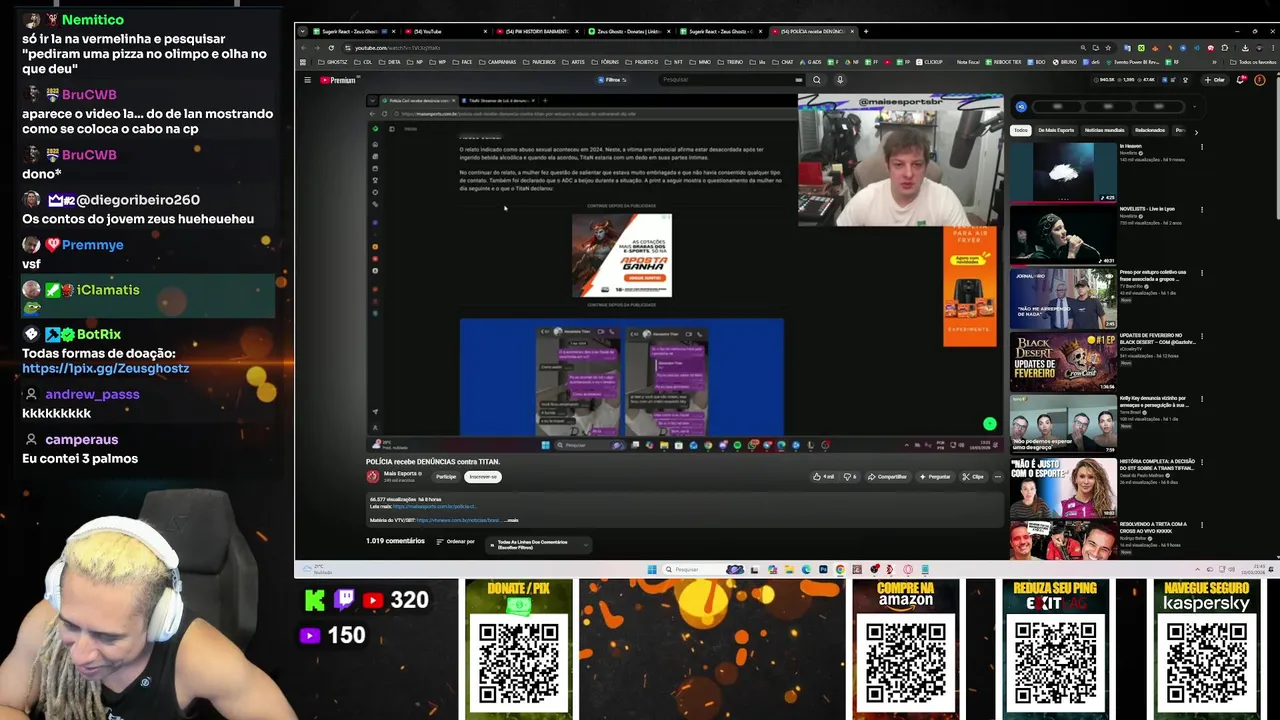This screenshot has width=1280, height=720.
Task: Open the FÓRUNS bookmarks folder
Action: tap(606, 62)
